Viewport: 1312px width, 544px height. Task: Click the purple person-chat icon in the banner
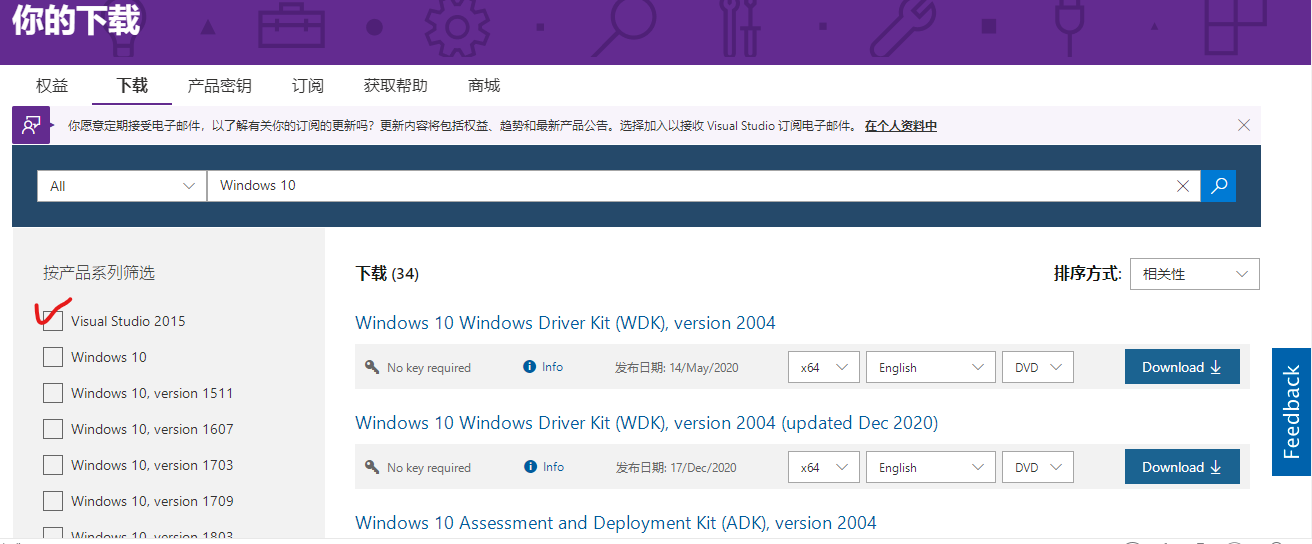[x=31, y=125]
